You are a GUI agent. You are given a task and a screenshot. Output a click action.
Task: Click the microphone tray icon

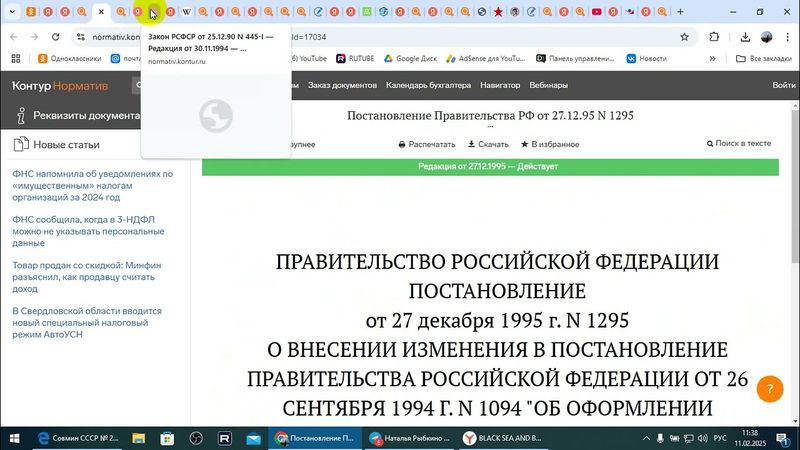(660, 438)
